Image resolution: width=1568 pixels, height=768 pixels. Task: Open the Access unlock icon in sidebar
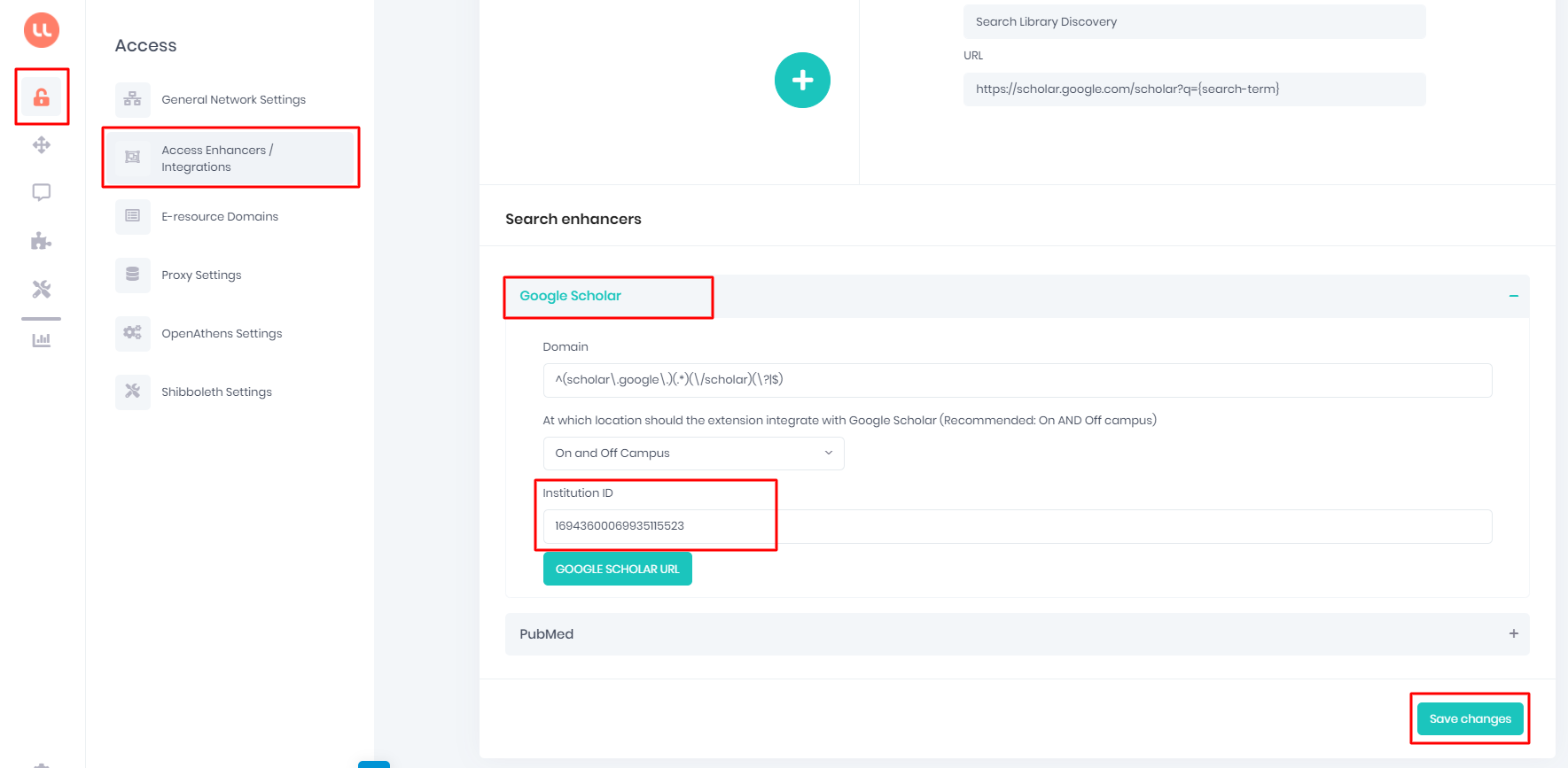point(42,97)
